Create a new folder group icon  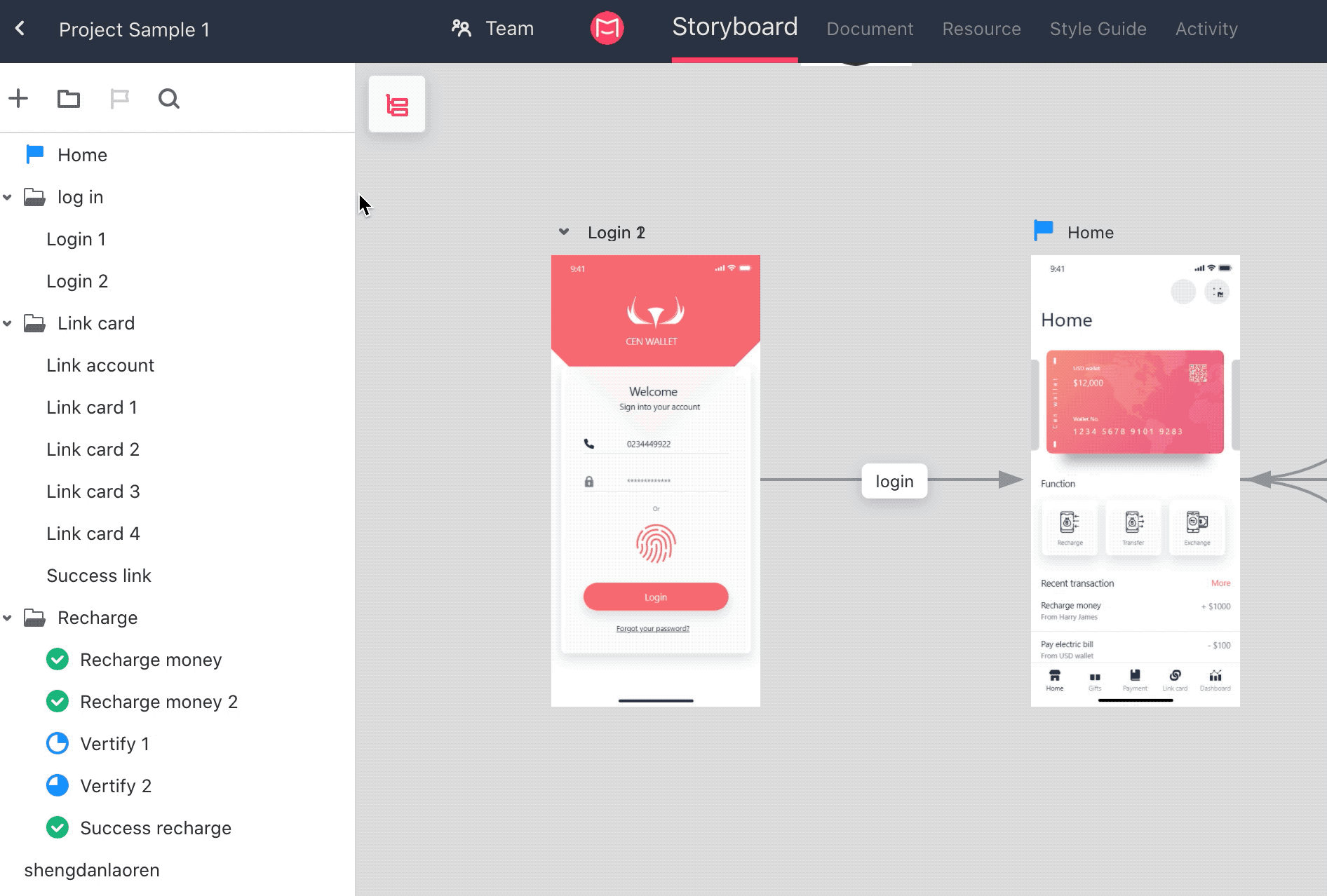pos(69,99)
